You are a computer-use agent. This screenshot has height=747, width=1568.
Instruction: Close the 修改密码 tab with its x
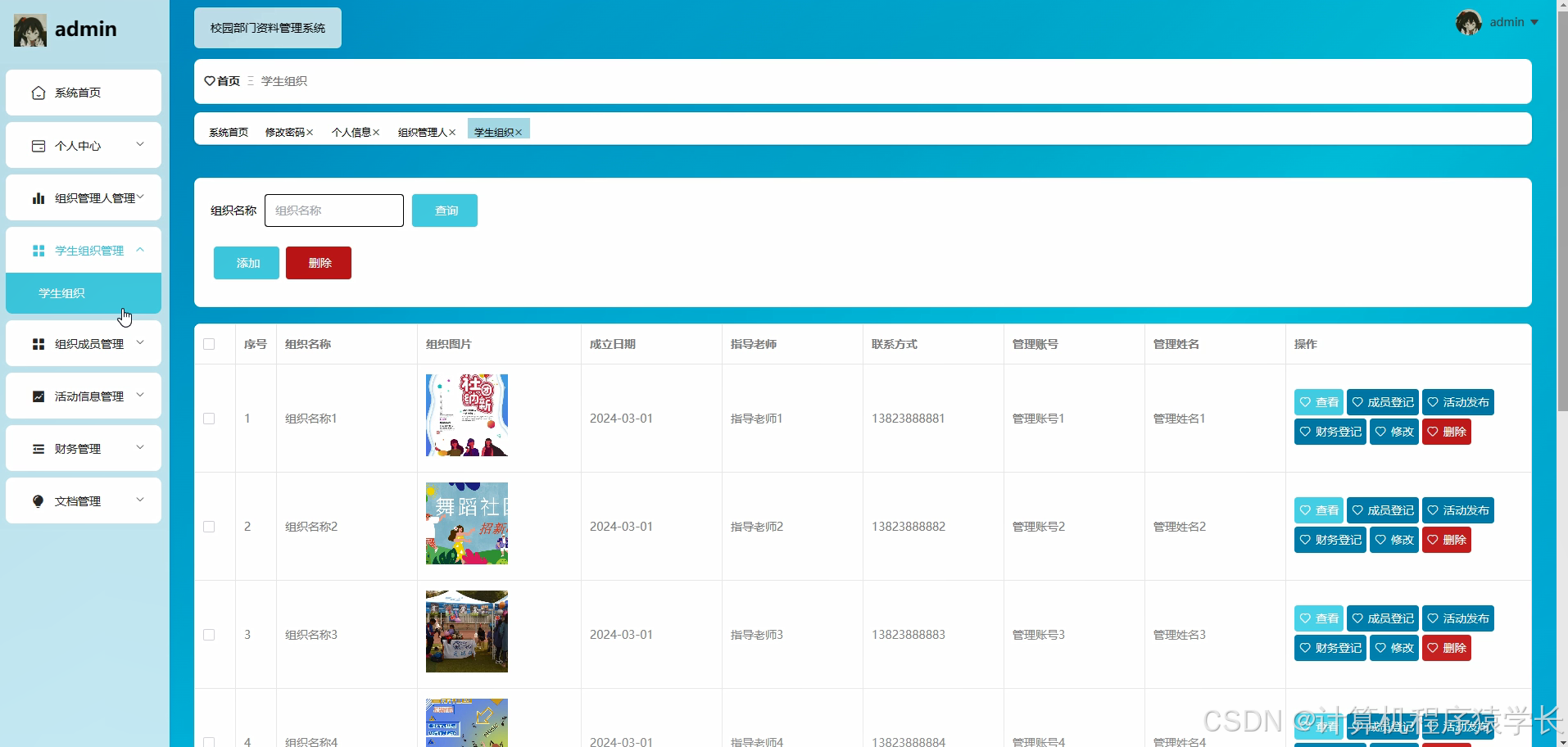[310, 133]
